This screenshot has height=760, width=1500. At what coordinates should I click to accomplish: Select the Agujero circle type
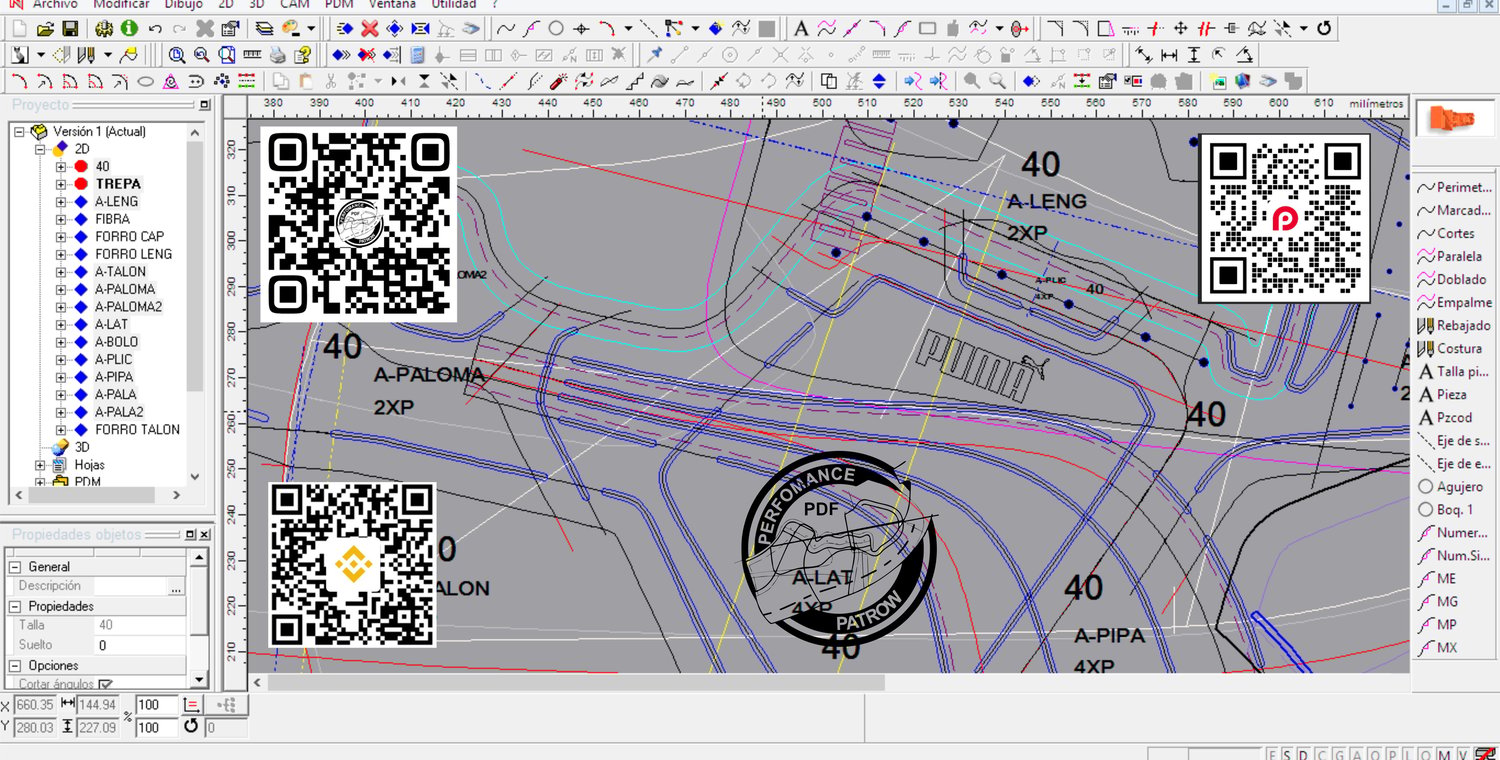(x=1450, y=487)
